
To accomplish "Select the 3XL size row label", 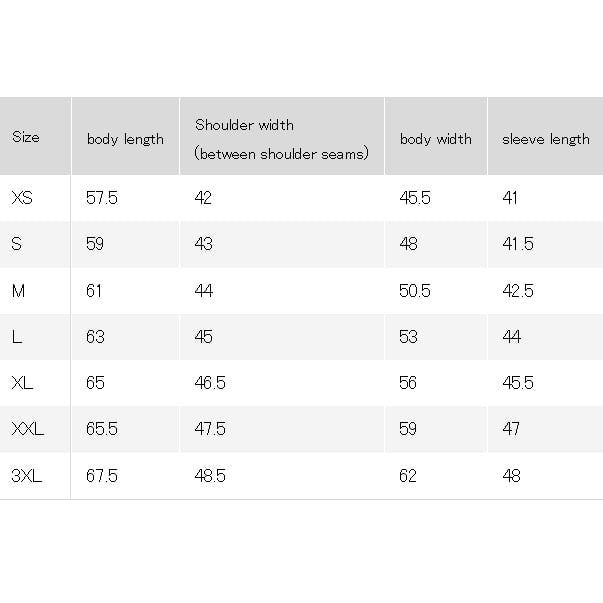I will click(x=27, y=476).
